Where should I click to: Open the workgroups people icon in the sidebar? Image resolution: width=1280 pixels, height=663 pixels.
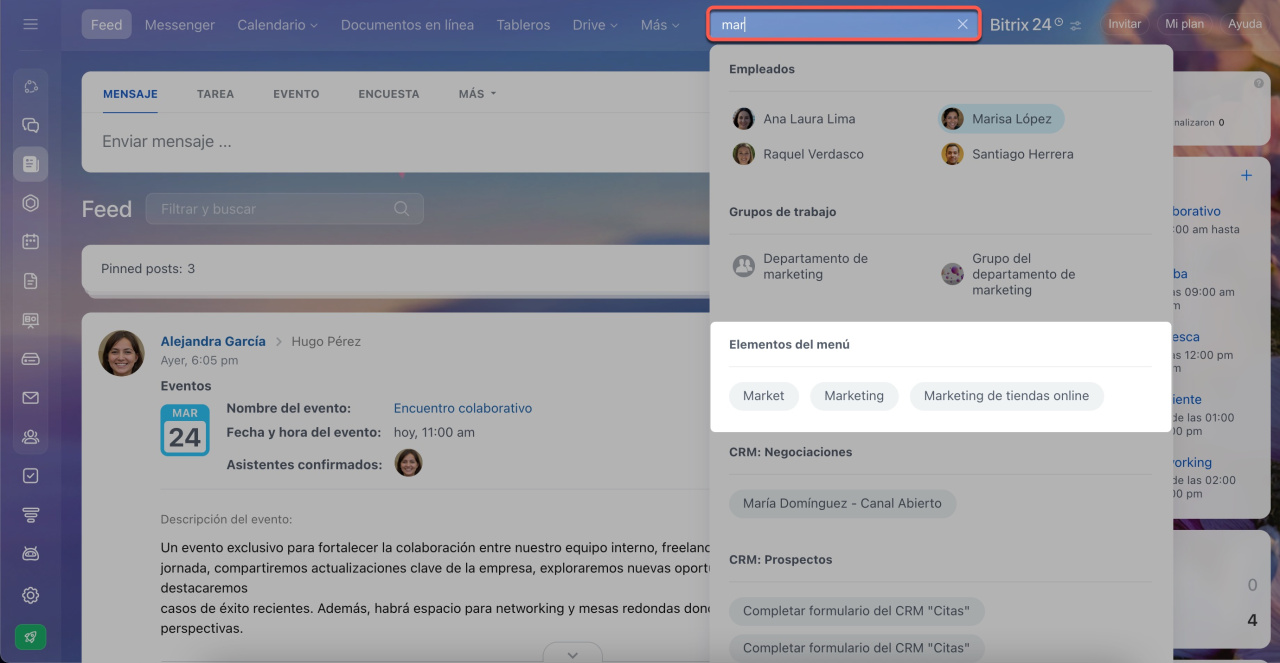(30, 437)
